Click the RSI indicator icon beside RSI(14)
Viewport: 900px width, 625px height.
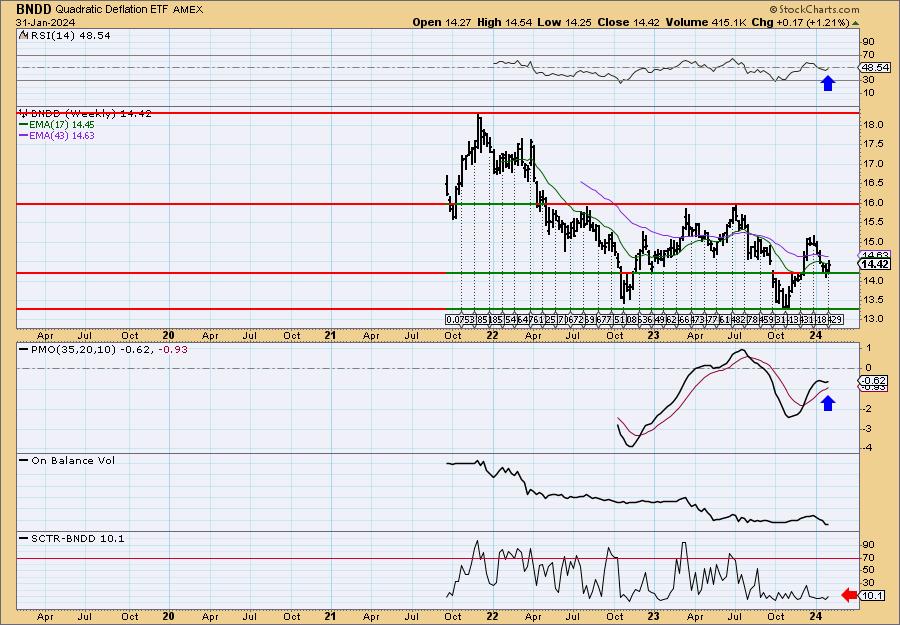pos(23,36)
